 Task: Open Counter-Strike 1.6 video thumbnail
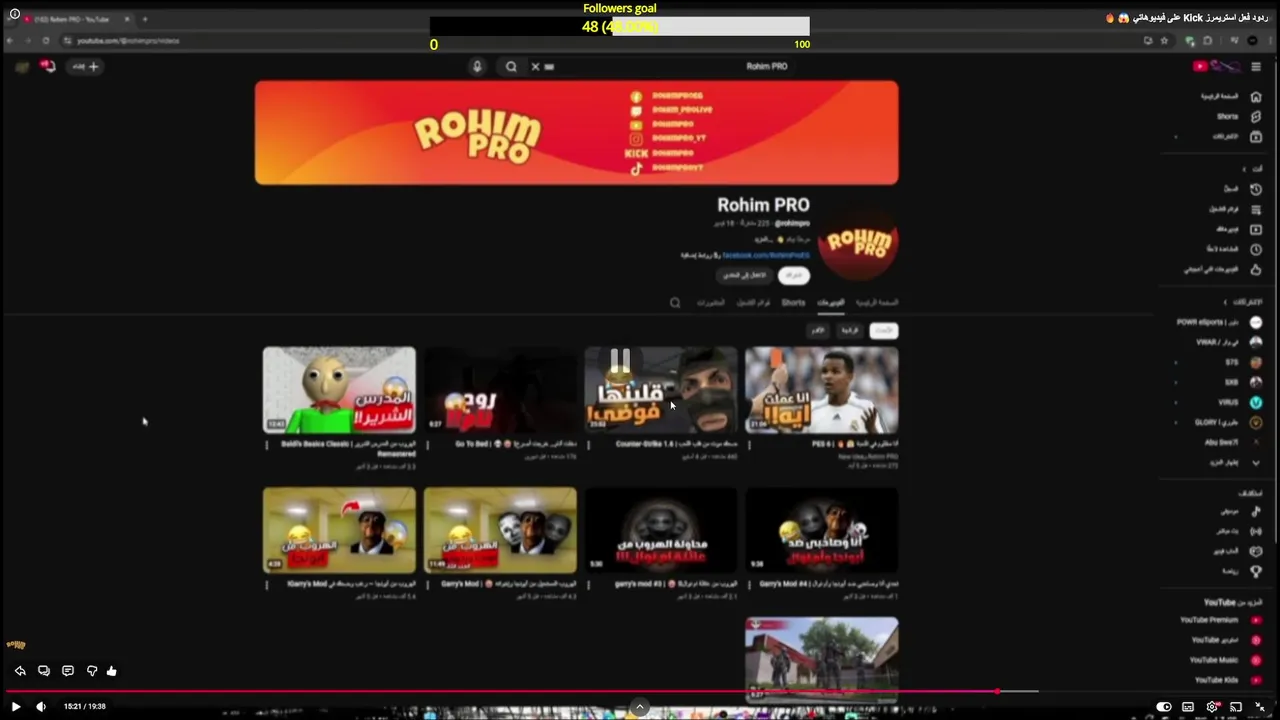(661, 390)
